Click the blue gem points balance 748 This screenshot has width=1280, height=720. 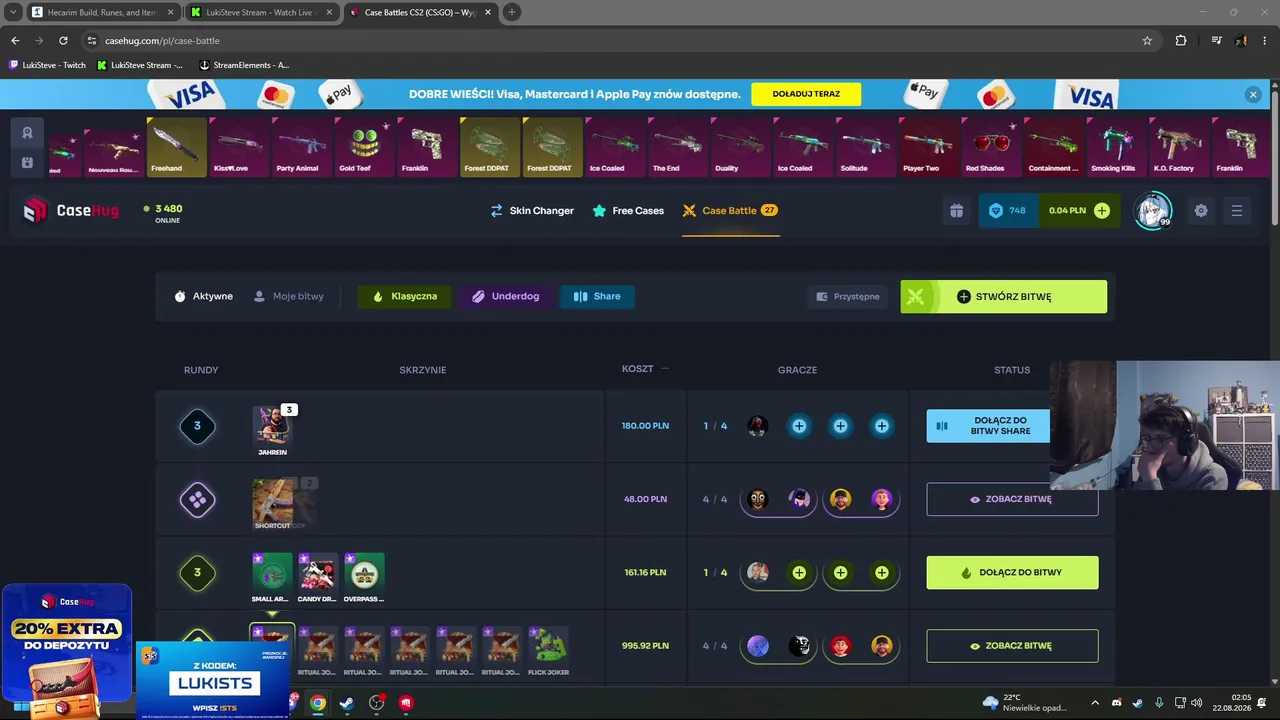pos(1007,211)
